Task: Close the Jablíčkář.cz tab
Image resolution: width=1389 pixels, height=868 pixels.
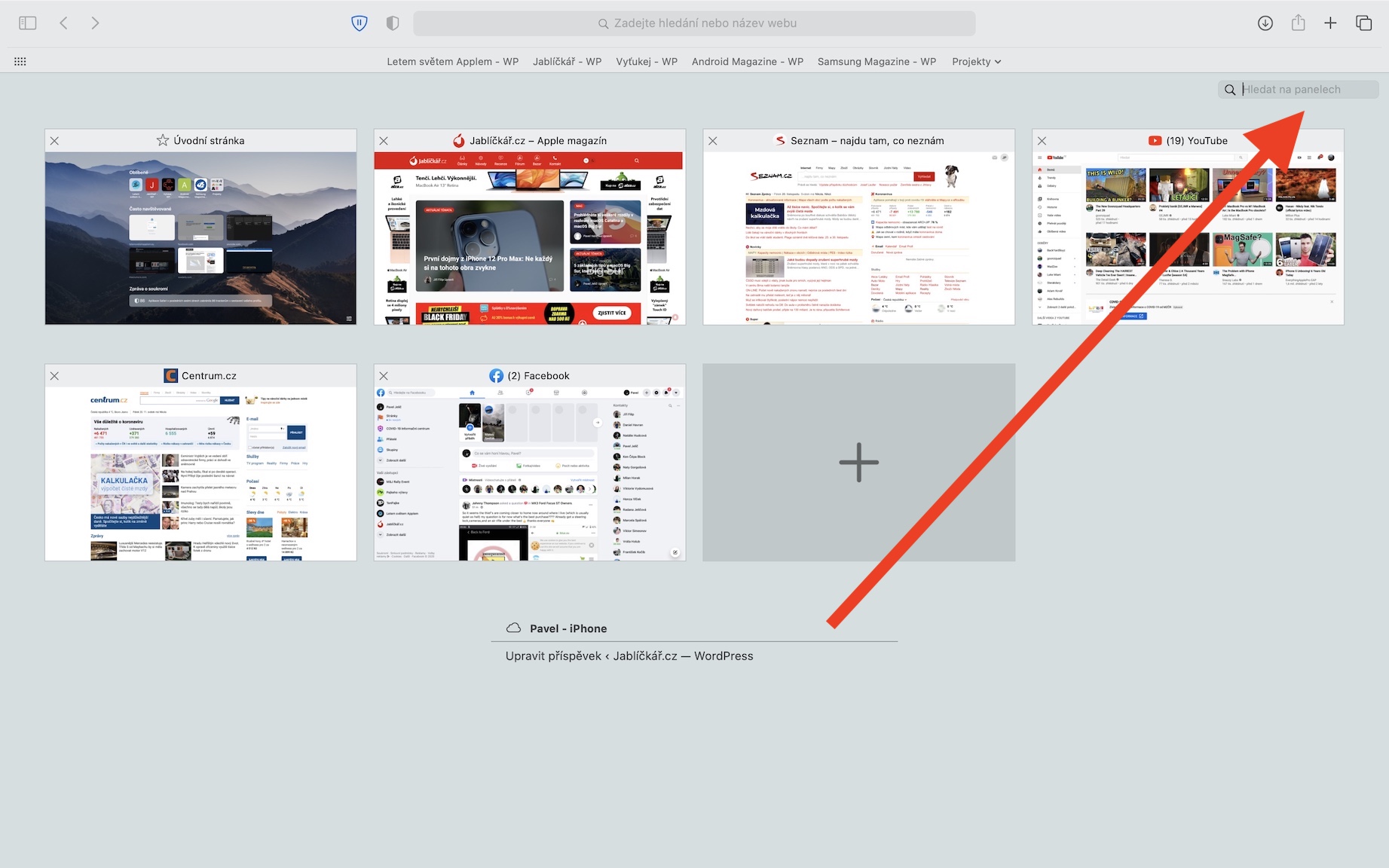Action: tap(384, 141)
